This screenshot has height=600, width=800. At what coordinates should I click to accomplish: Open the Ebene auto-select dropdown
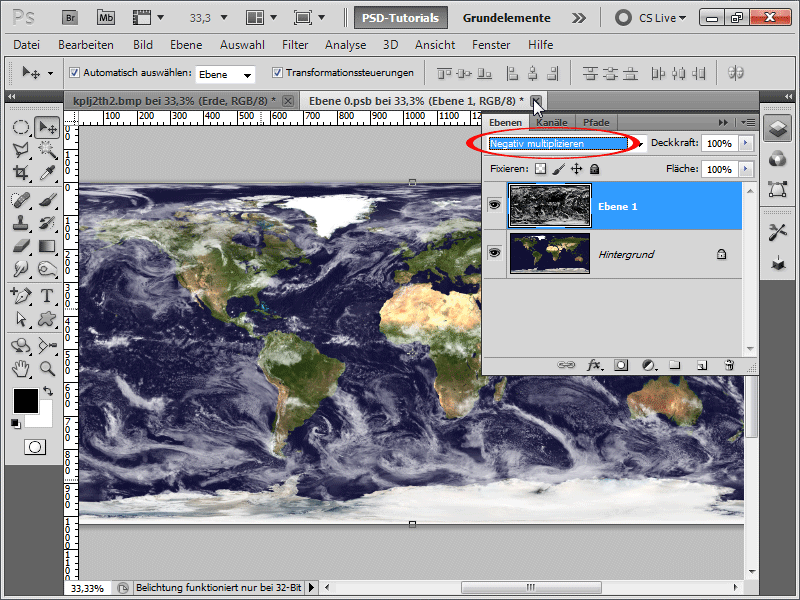tap(225, 74)
